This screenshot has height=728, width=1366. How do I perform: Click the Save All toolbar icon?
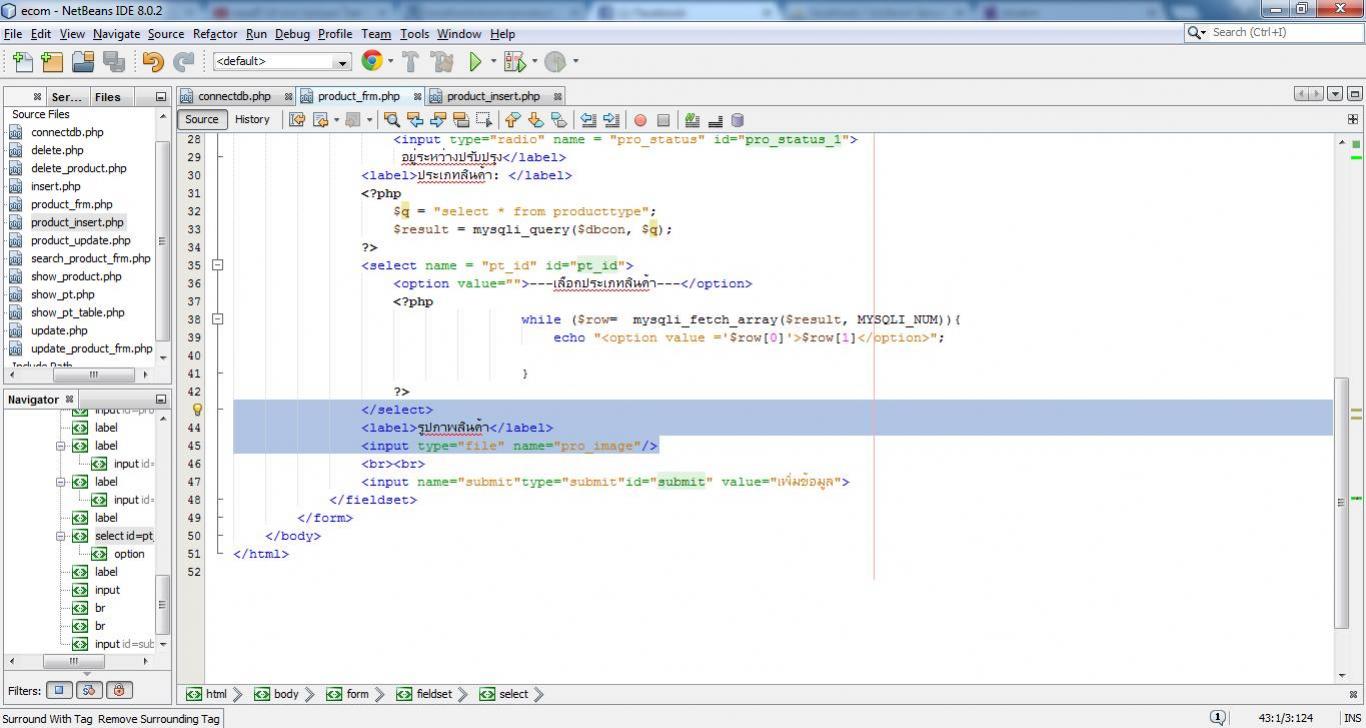[114, 62]
